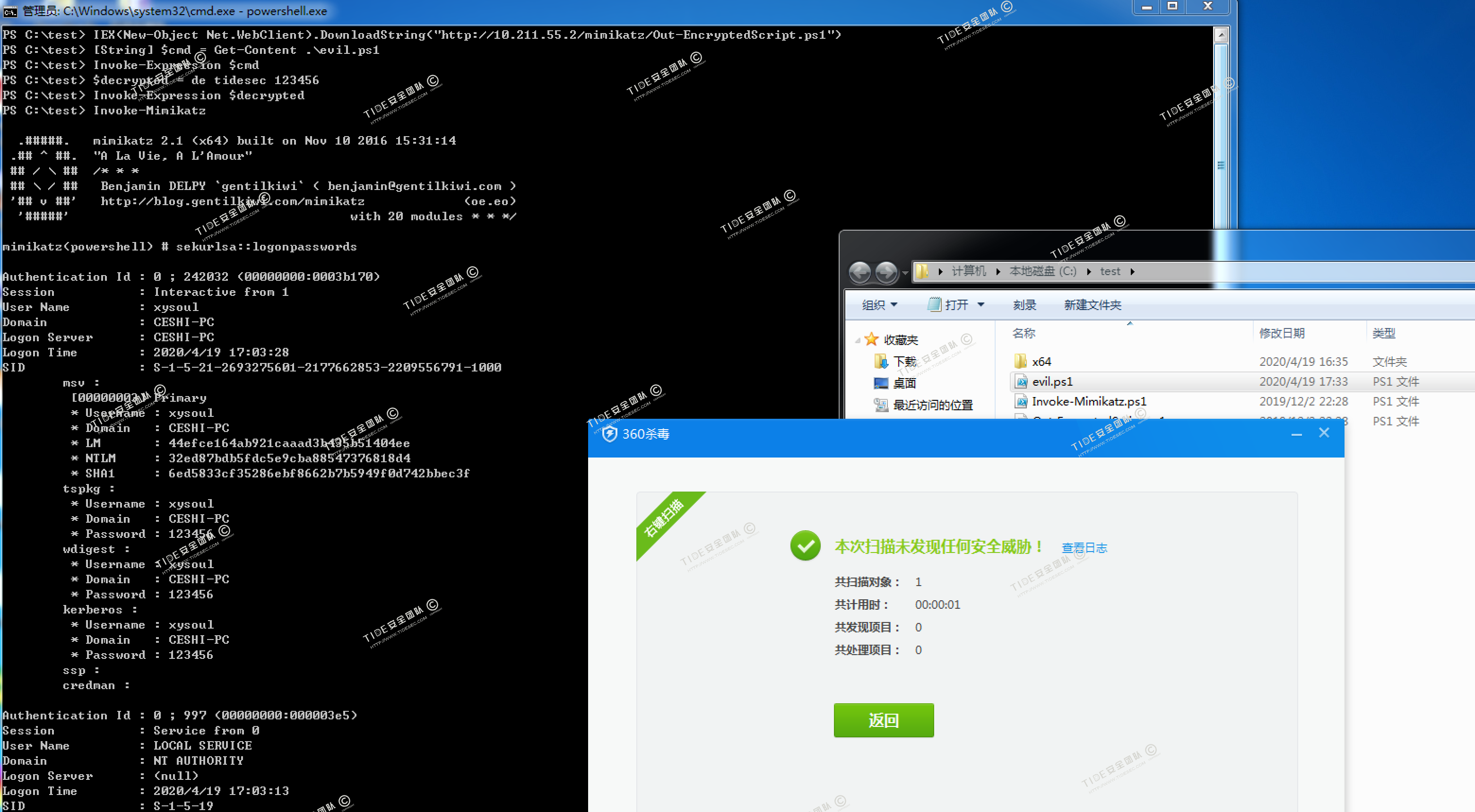Select the Invoke-Mimikatz.ps1 file icon
This screenshot has width=1475, height=812.
pyautogui.click(x=1020, y=401)
